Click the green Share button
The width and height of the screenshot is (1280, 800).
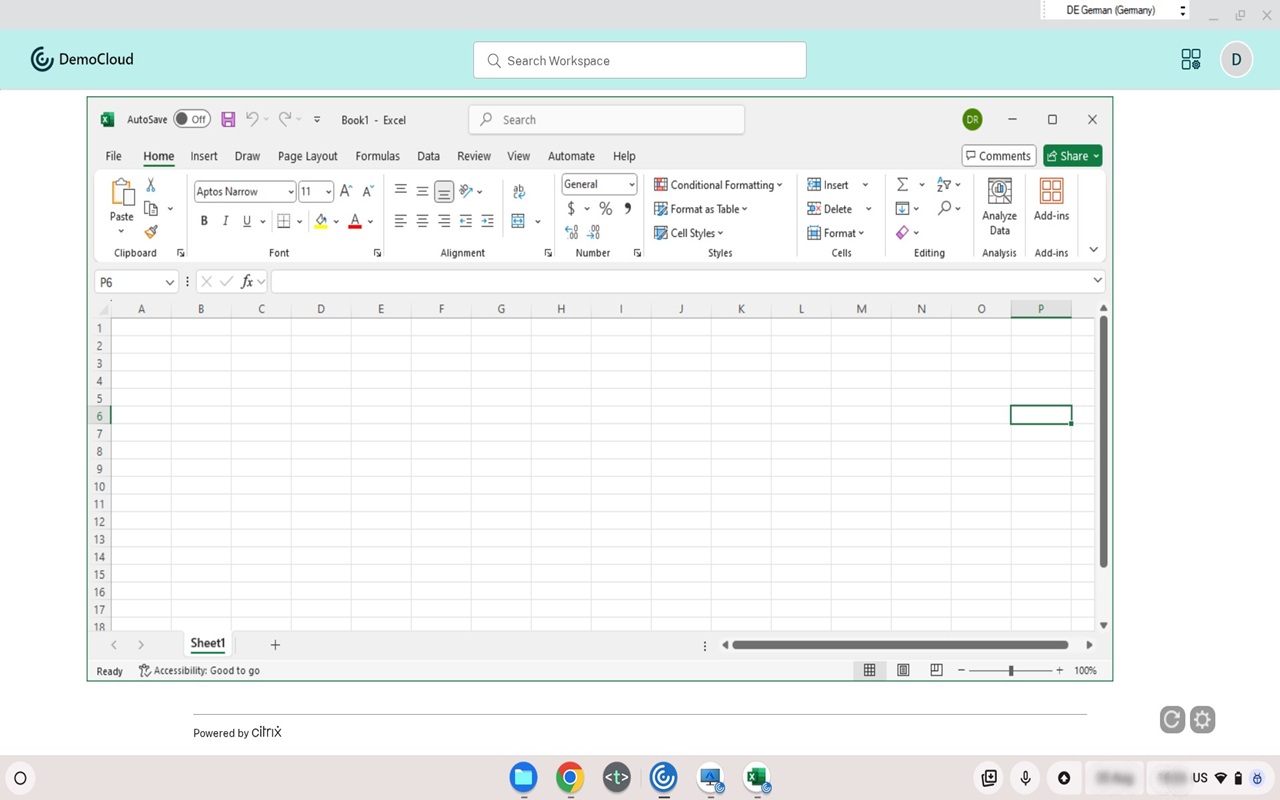tap(1072, 156)
